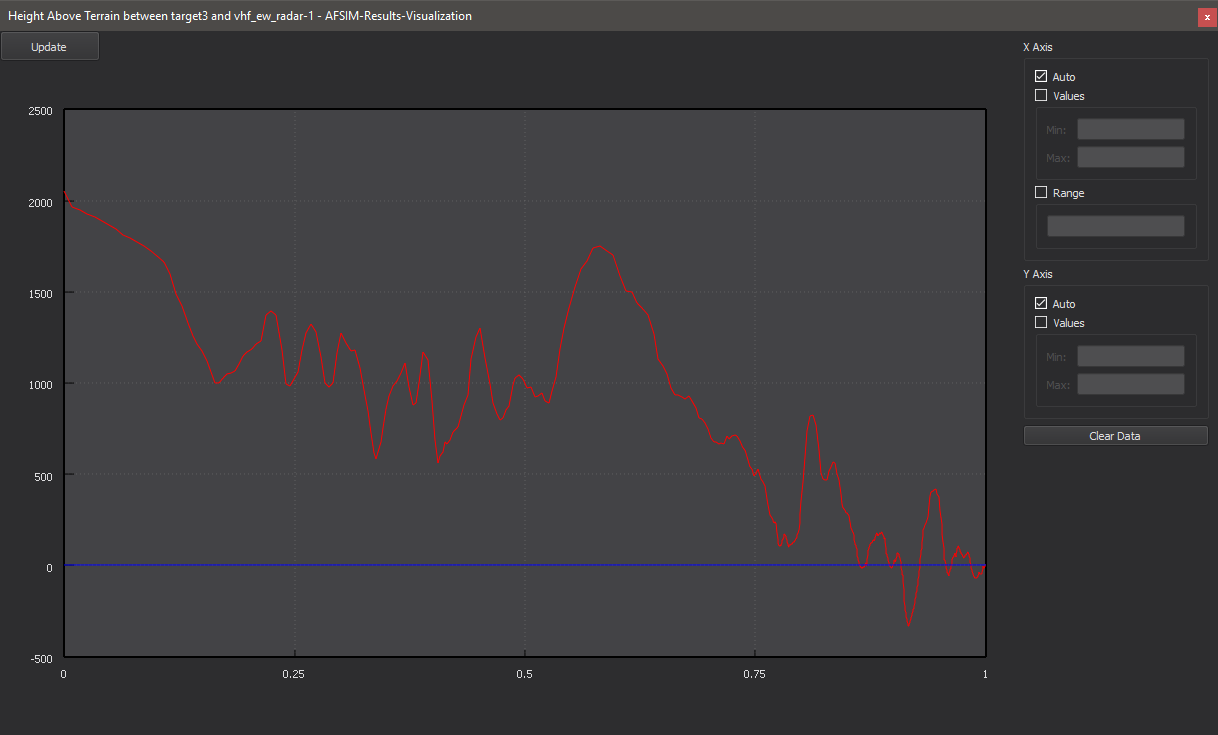Click the 0.25 x-axis tick label
The width and height of the screenshot is (1218, 735).
[x=294, y=674]
